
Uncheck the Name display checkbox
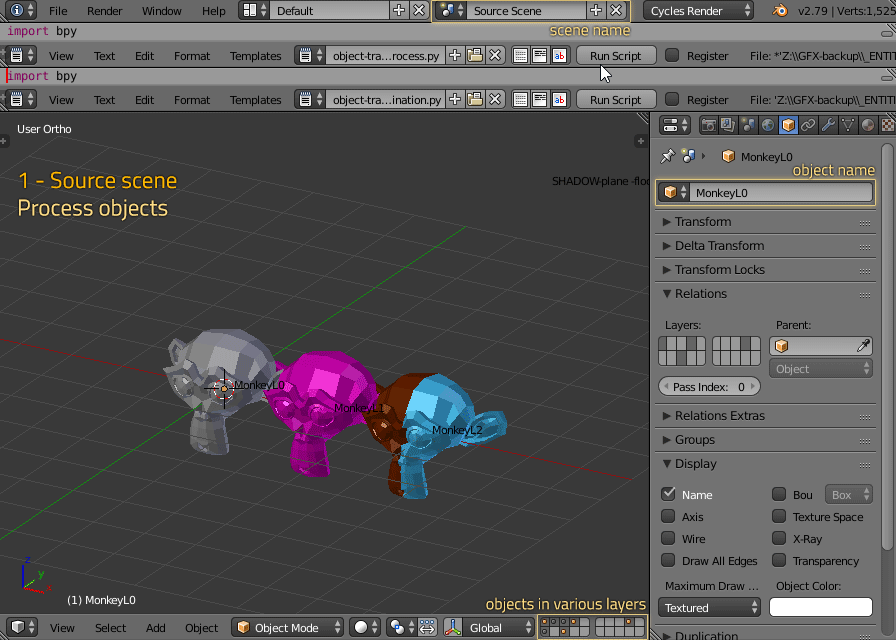(668, 494)
